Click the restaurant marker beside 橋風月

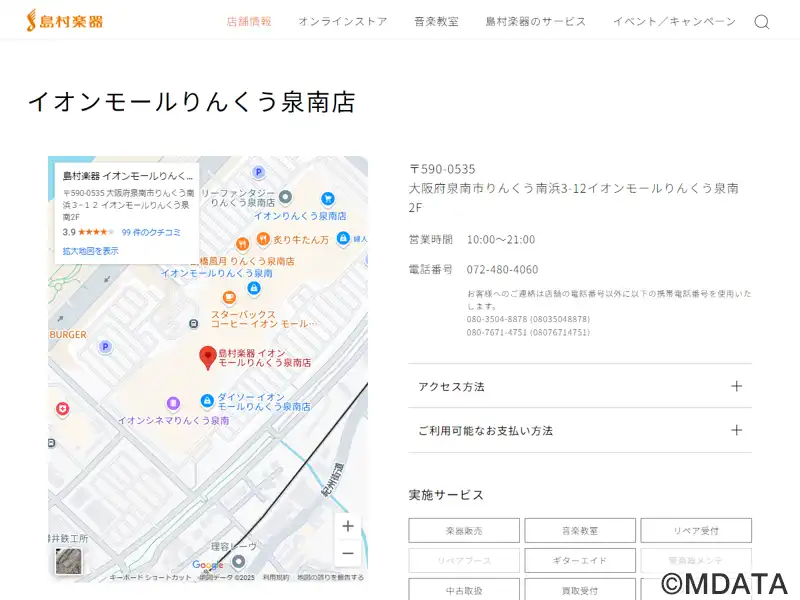(x=242, y=244)
